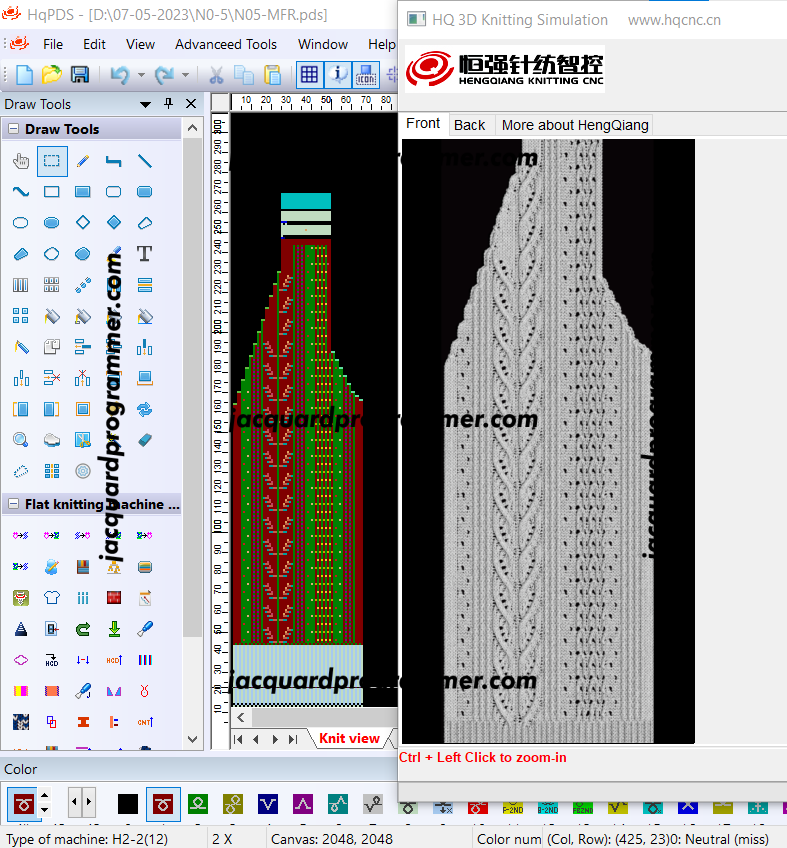Select the rectangular selection tool
This screenshot has height=848, width=787.
pyautogui.click(x=52, y=161)
